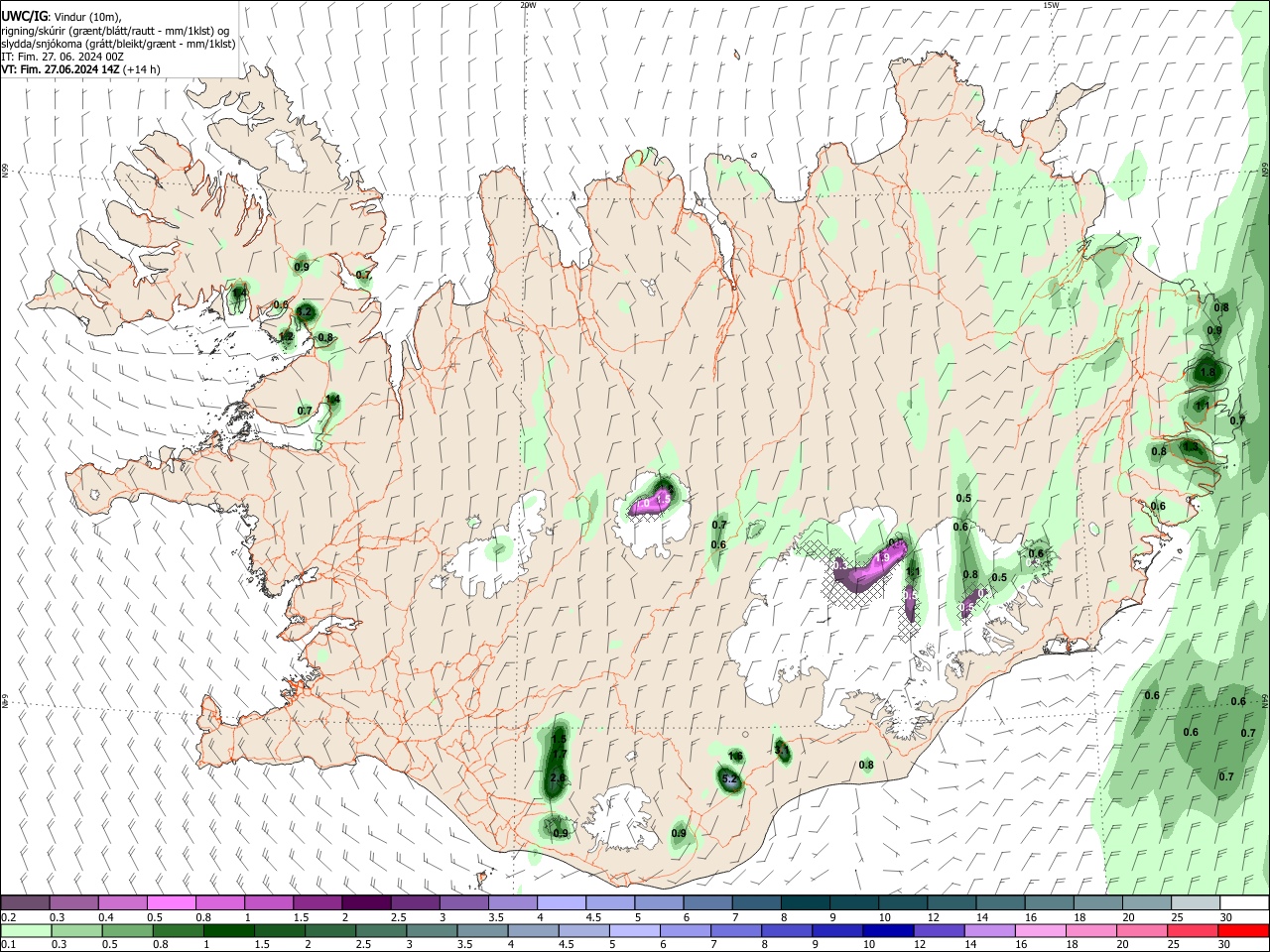1270x952 pixels.
Task: Click the snow-scale swatch labeled 18
Action: 1097,903
